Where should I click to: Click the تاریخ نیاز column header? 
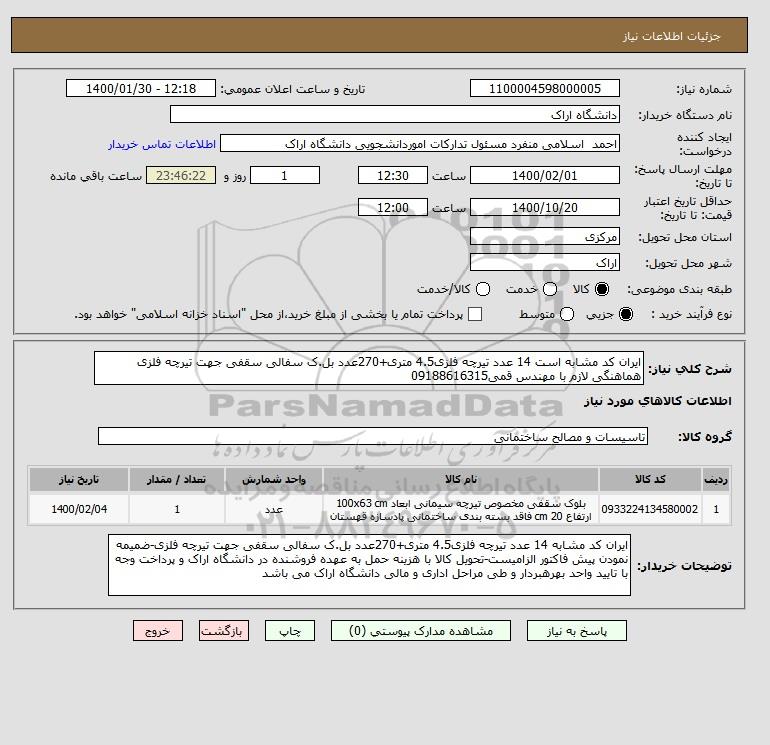point(79,479)
